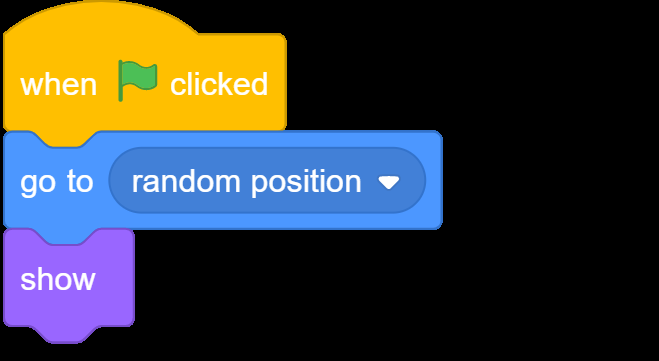Click the "random position" text in the oval field
Image resolution: width=659 pixels, height=361 pixels.
click(x=246, y=182)
